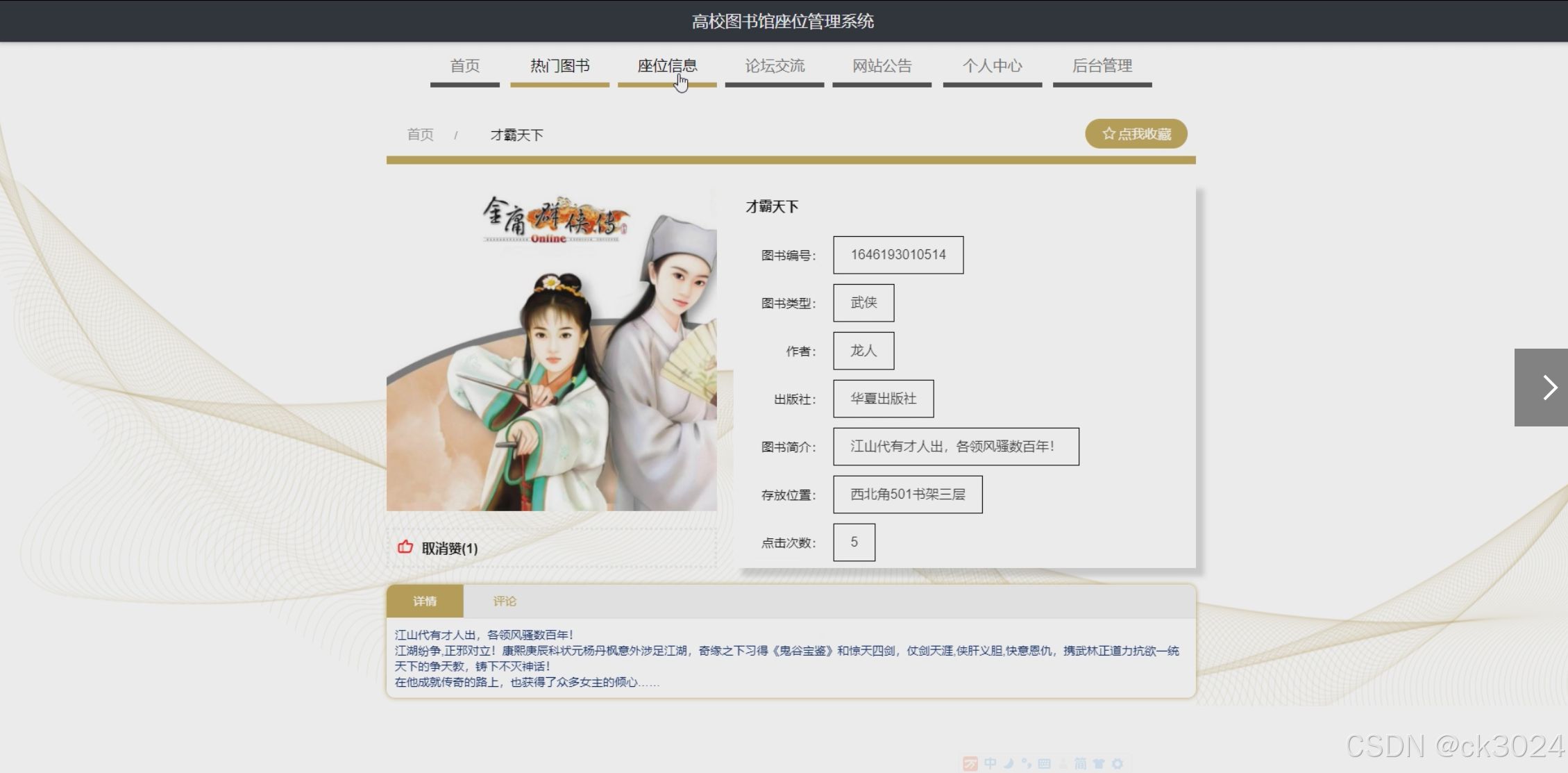Open the 个人中心 page
Viewport: 1568px width, 773px height.
(x=992, y=66)
